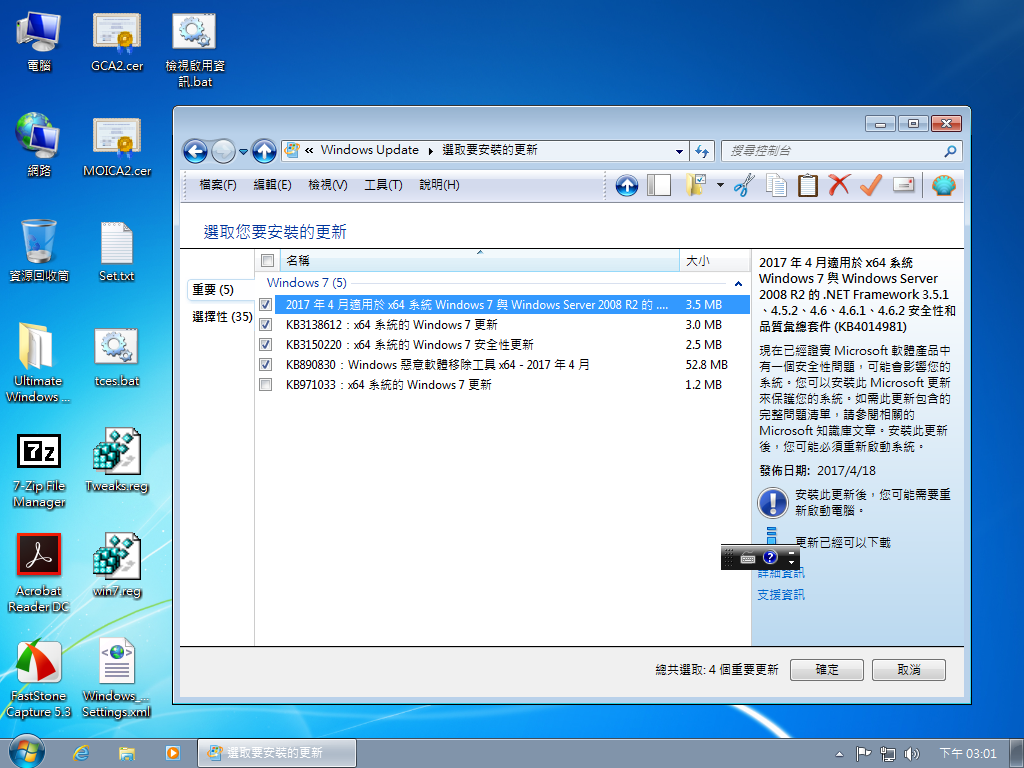Click Windows Update in the address breadcrumb
Viewport: 1024px width, 768px height.
(370, 150)
